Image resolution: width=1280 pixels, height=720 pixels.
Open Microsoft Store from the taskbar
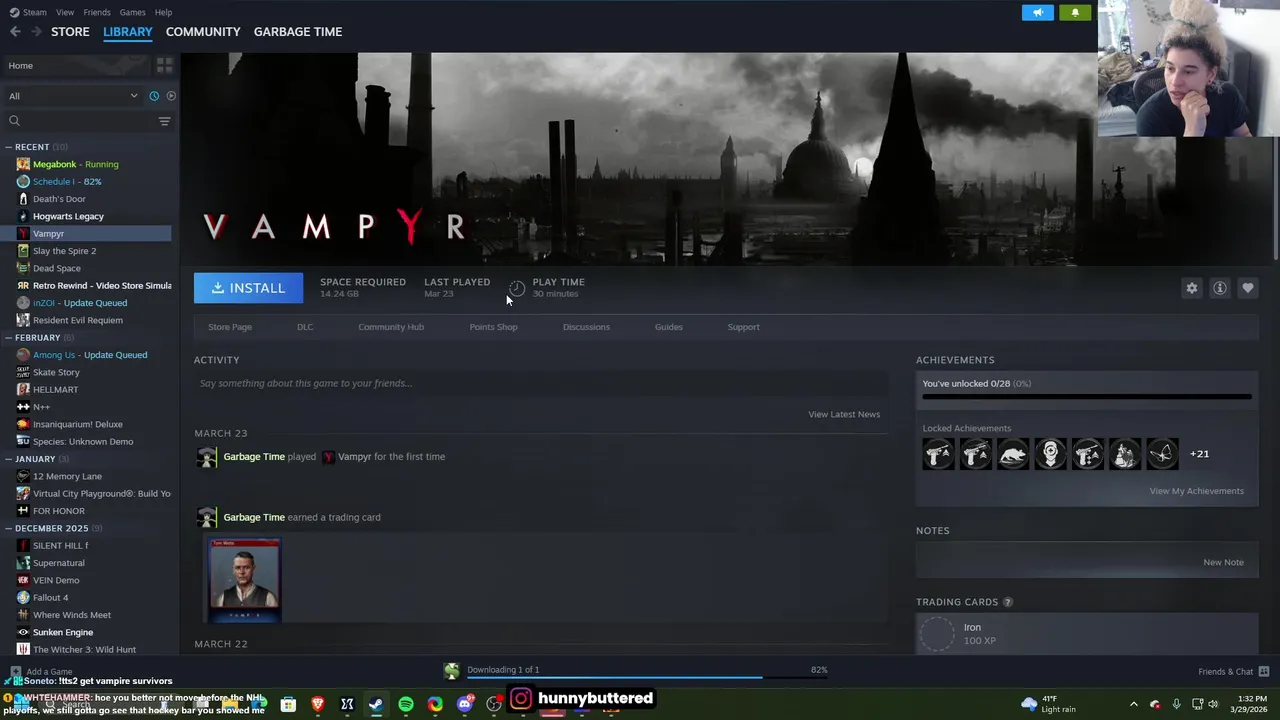tap(288, 704)
